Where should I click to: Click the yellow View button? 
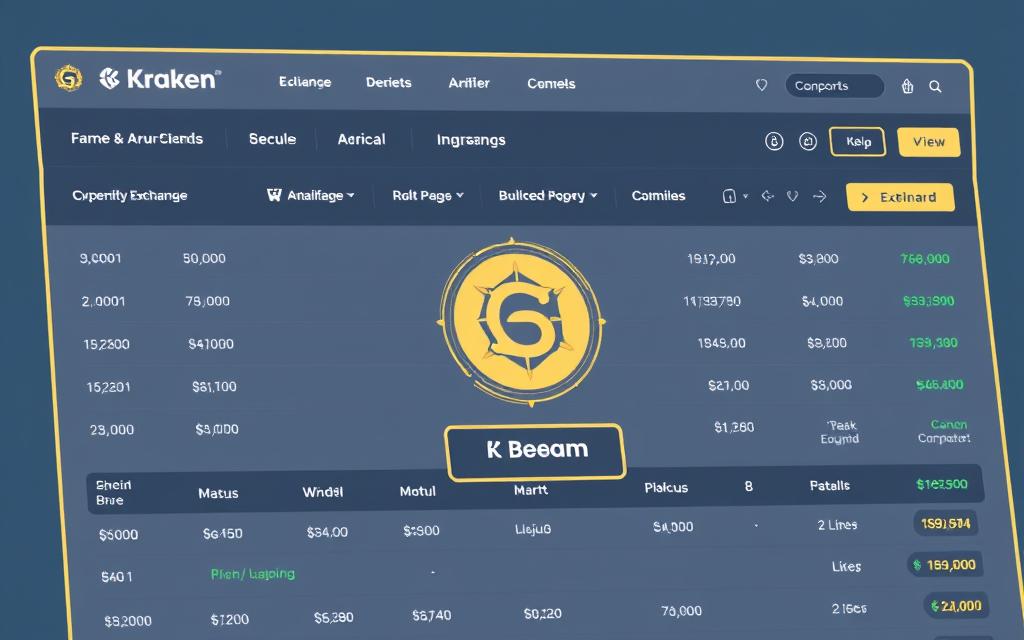tap(929, 142)
